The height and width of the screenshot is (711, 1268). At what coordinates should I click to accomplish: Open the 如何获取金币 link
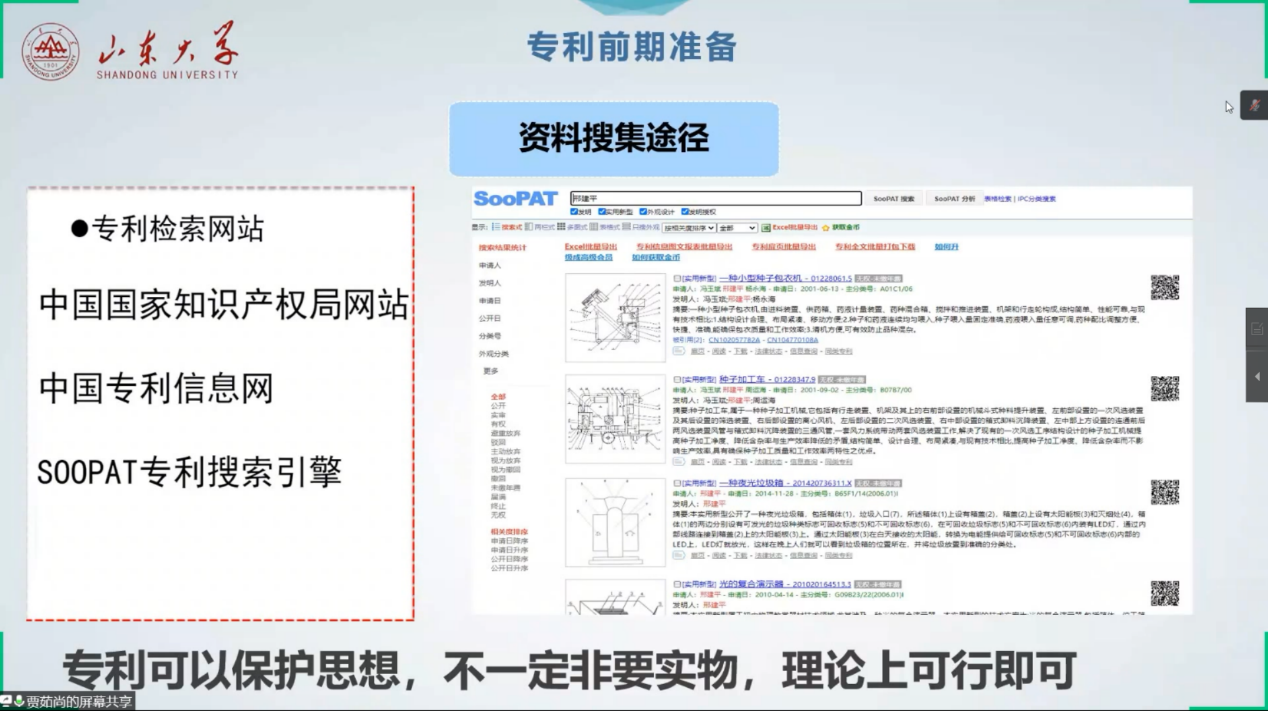[x=658, y=257]
